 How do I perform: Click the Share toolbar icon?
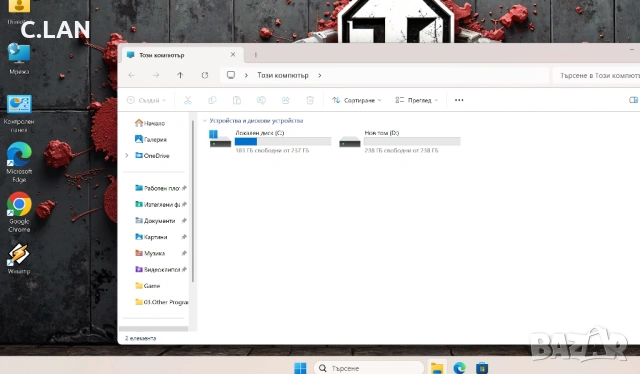286,100
